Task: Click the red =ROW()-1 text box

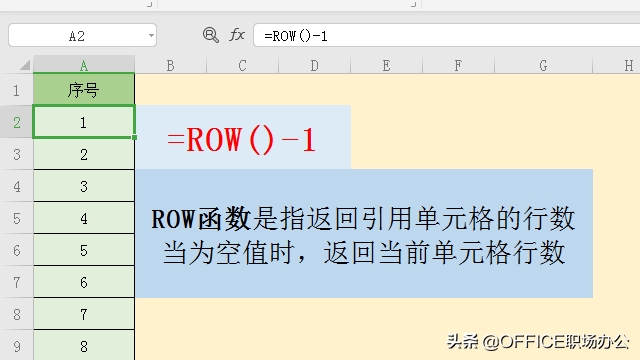Action: [243, 137]
